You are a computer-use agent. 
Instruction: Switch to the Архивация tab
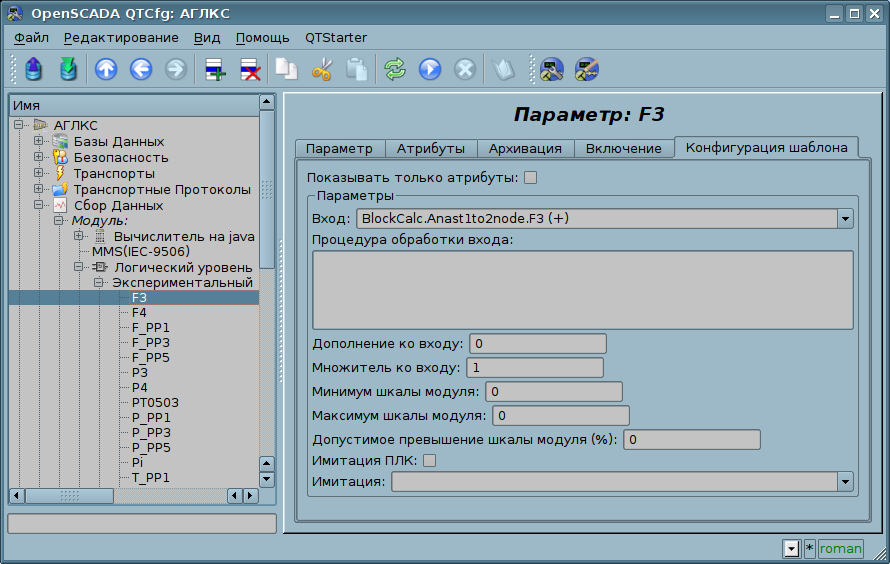[525, 149]
